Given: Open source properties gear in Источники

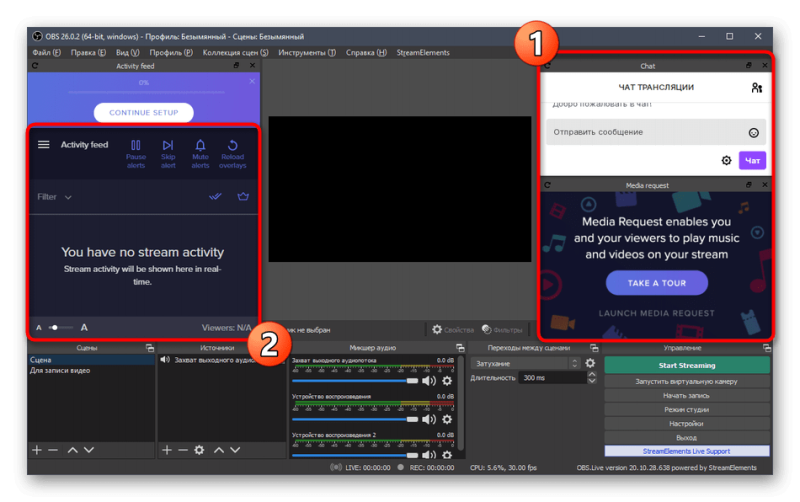Looking at the screenshot, I should [x=199, y=450].
